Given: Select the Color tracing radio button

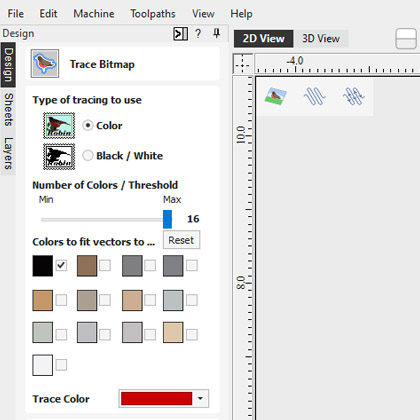Looking at the screenshot, I should [88, 126].
